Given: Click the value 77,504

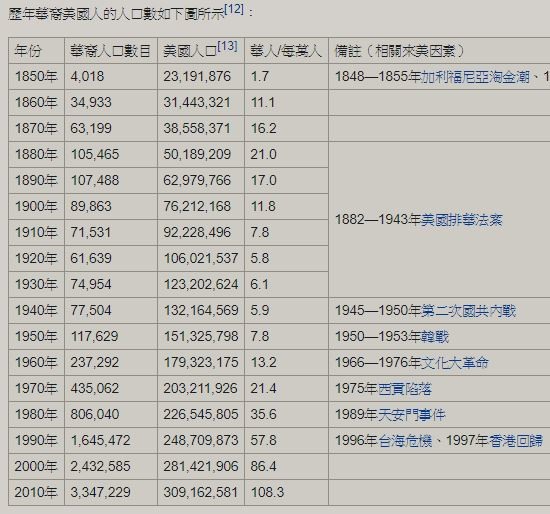Looking at the screenshot, I should coord(91,310).
